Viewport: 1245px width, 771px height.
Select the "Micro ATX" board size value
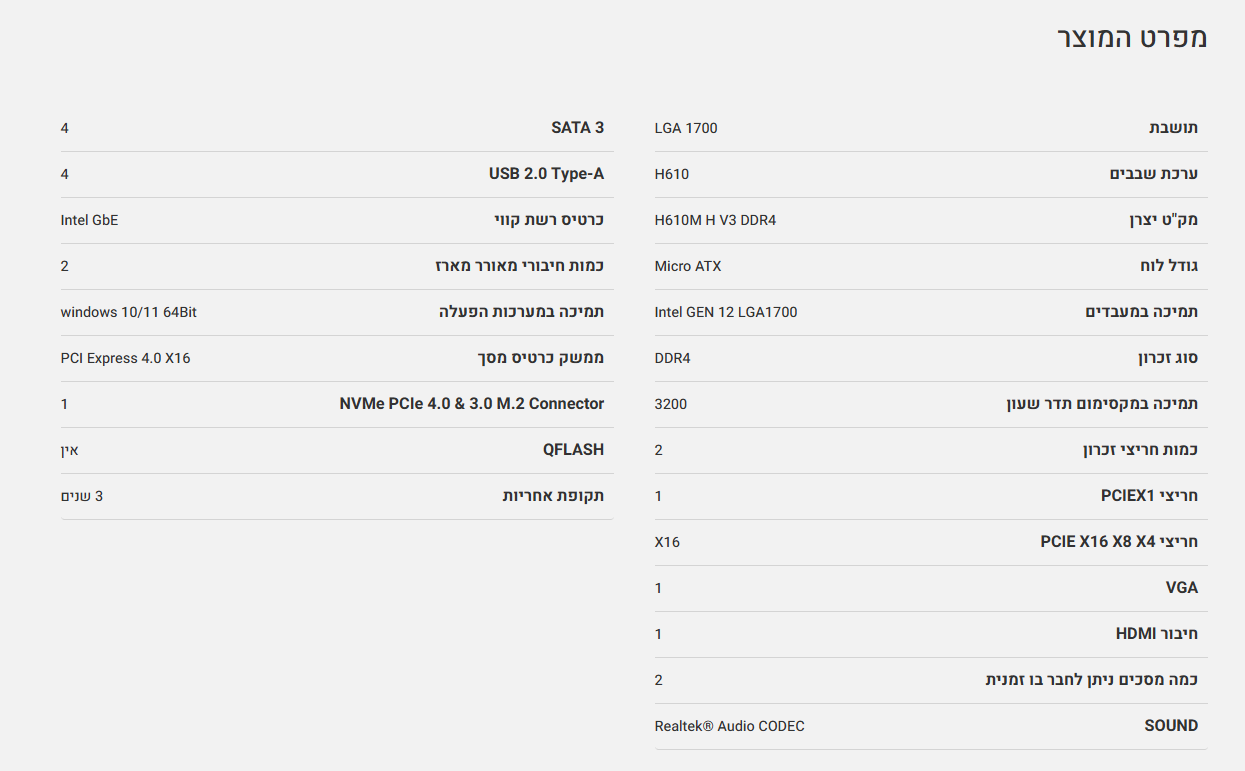688,266
